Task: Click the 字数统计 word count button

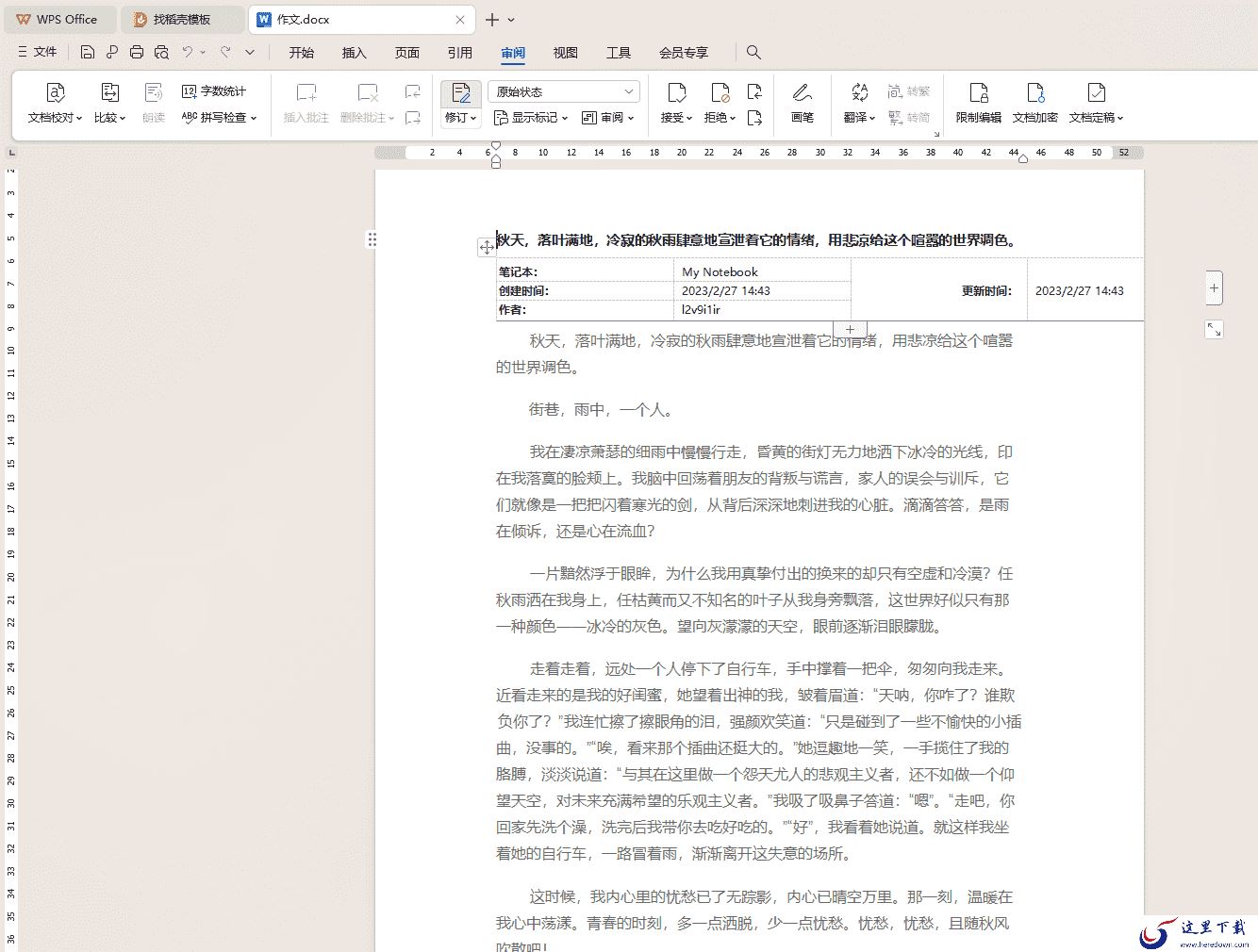Action: [214, 91]
